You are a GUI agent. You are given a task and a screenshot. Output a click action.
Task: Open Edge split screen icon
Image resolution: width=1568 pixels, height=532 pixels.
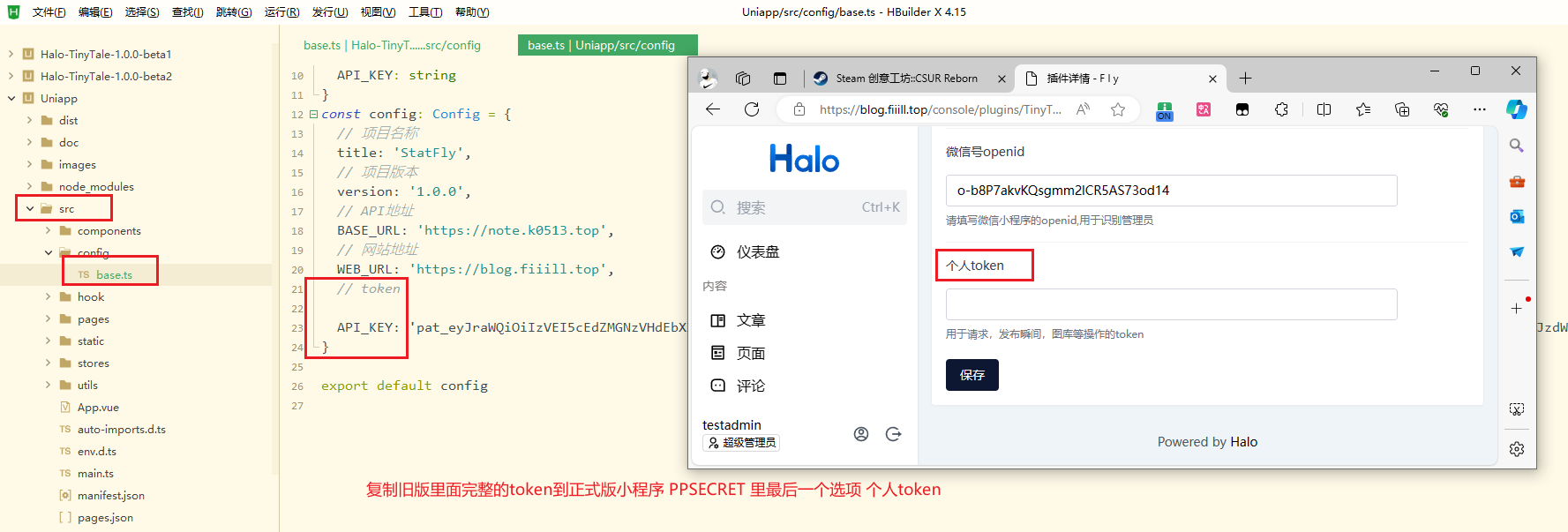[x=1324, y=109]
